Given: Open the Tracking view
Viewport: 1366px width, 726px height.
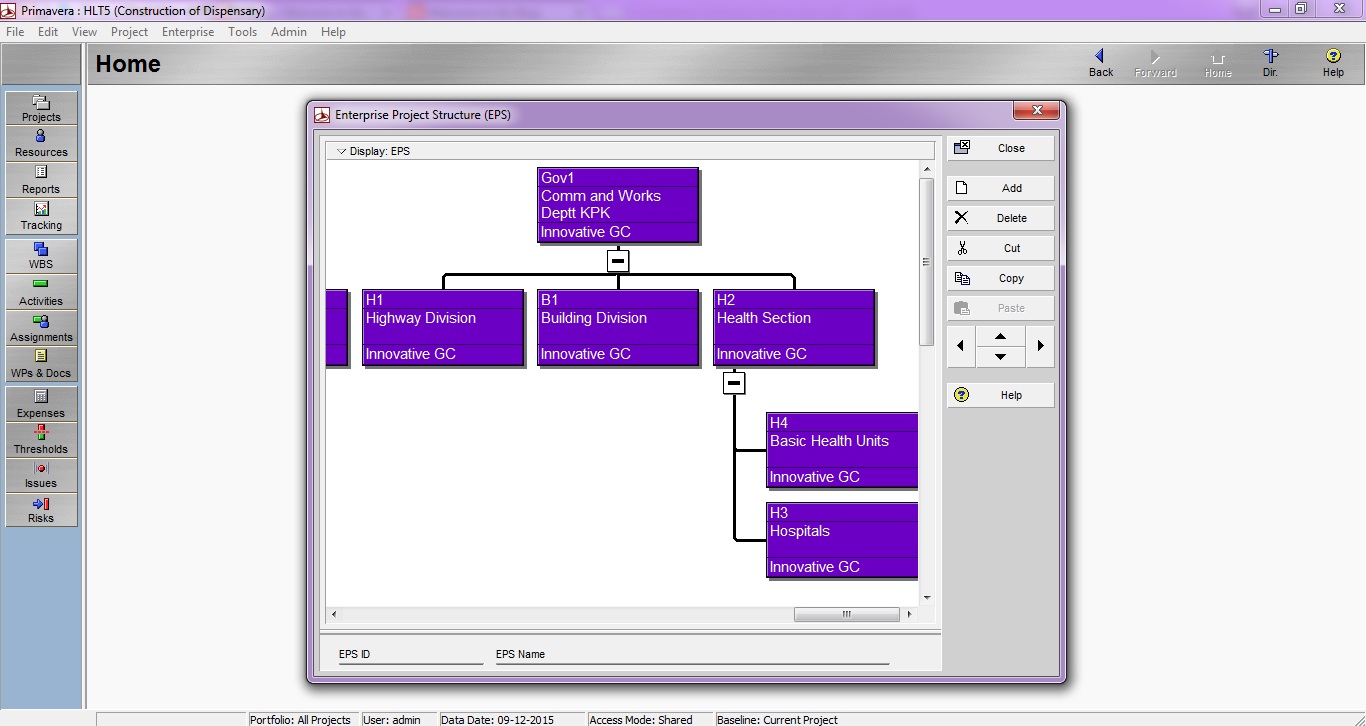Looking at the screenshot, I should 40,216.
